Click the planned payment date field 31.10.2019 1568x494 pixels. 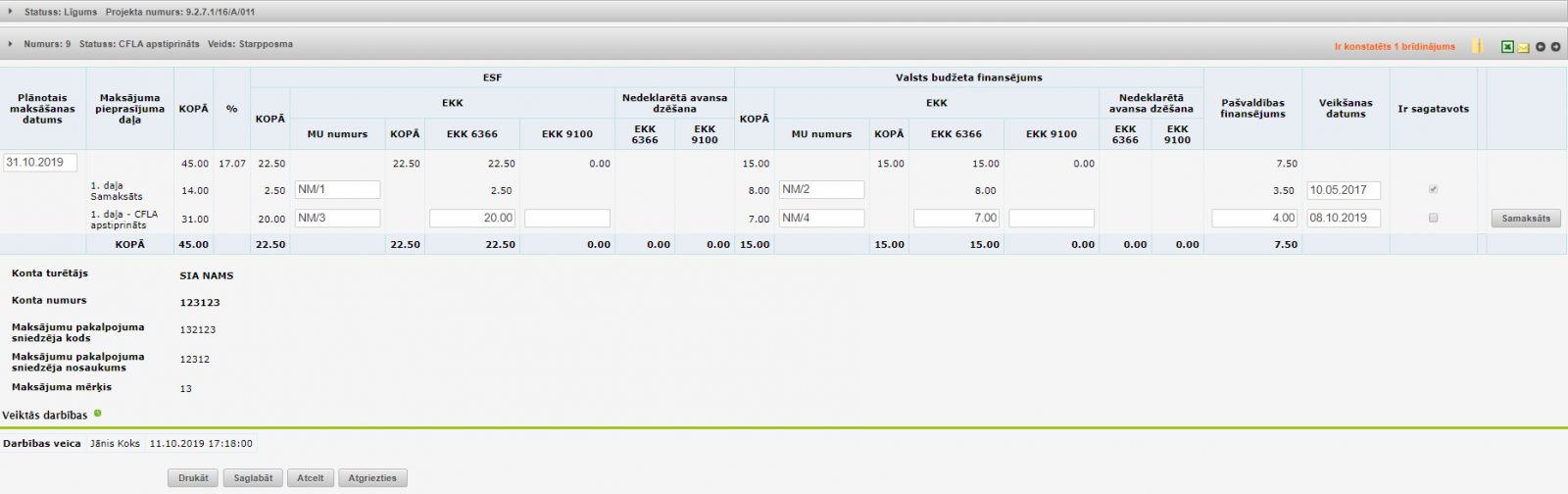click(40, 163)
